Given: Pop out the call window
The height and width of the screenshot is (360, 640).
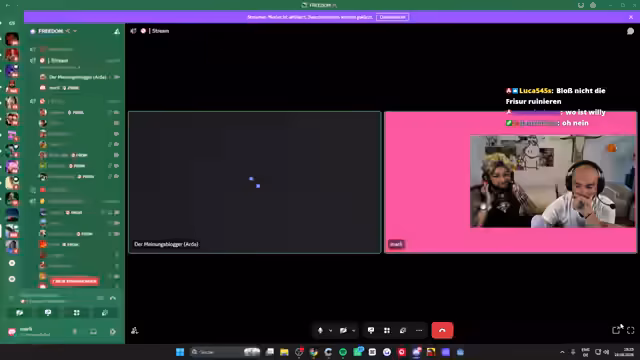Looking at the screenshot, I should click(616, 330).
